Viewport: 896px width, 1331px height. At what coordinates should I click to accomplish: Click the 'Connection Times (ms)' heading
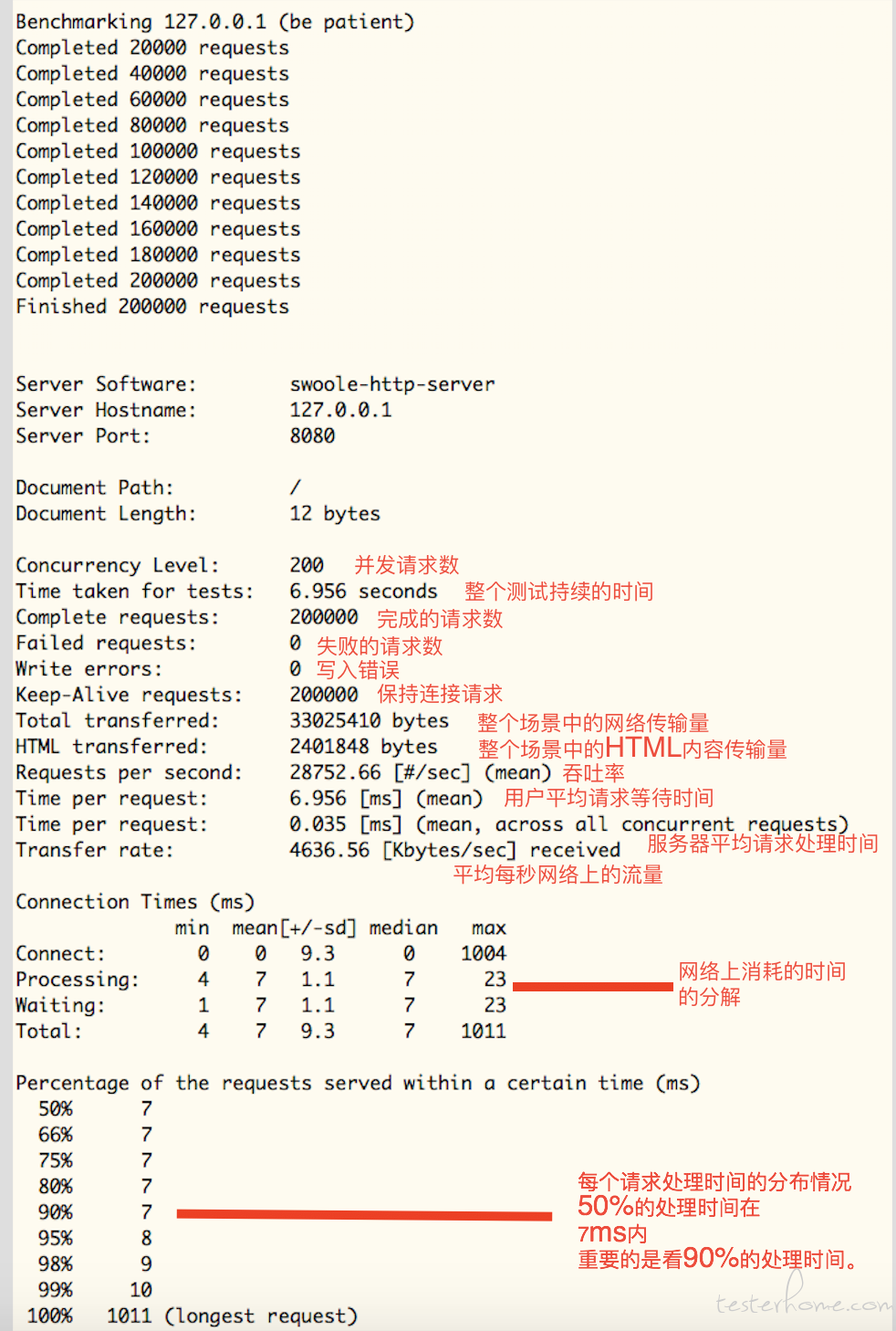pos(135,902)
